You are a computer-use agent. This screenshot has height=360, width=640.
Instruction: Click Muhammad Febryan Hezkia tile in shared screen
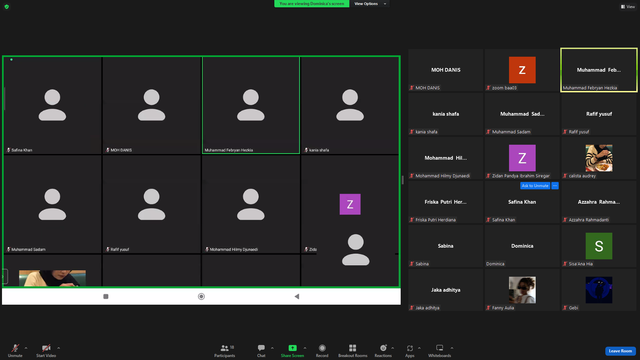click(251, 105)
